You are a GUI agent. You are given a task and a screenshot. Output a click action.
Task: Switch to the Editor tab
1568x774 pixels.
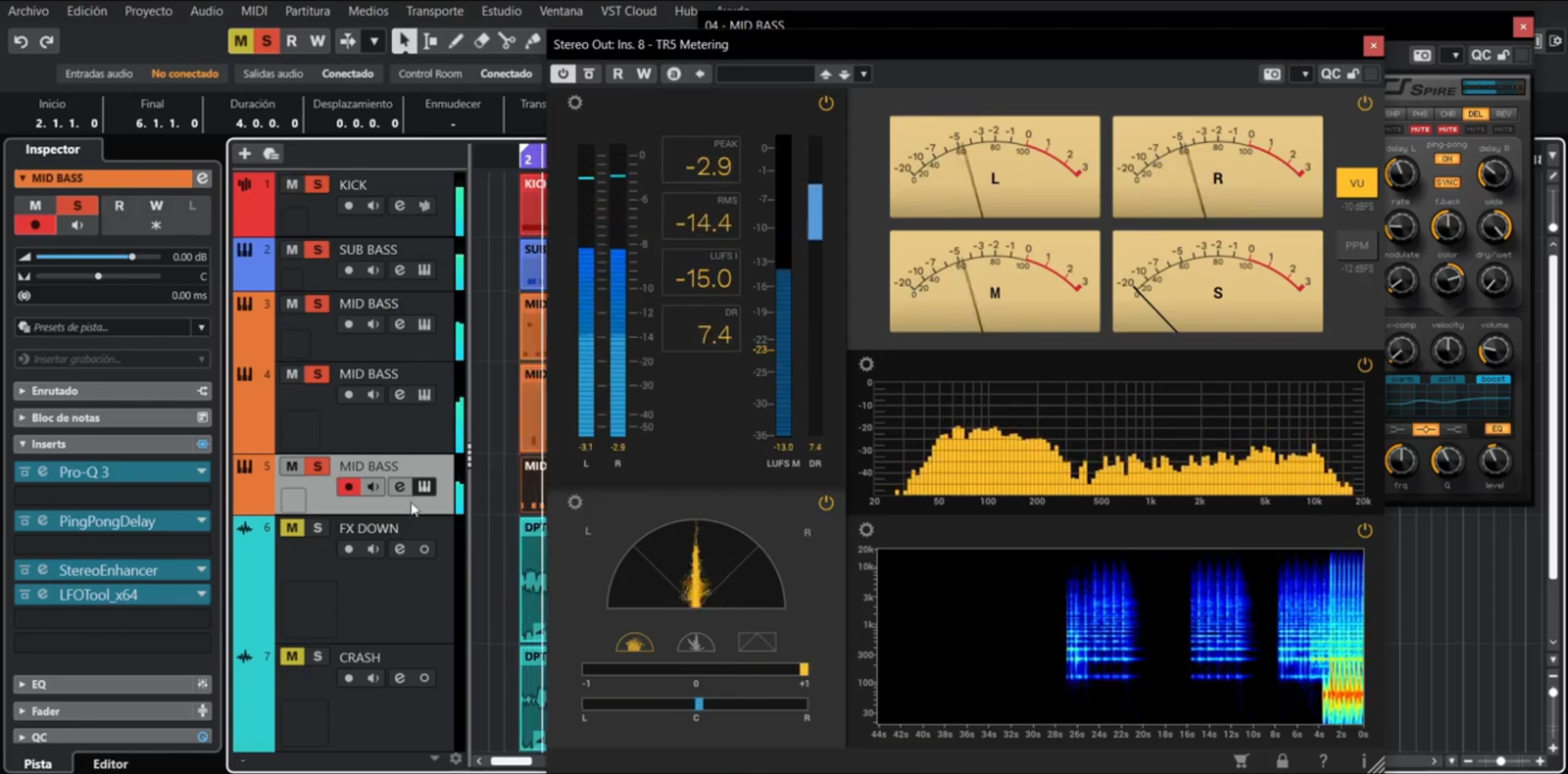tap(110, 763)
